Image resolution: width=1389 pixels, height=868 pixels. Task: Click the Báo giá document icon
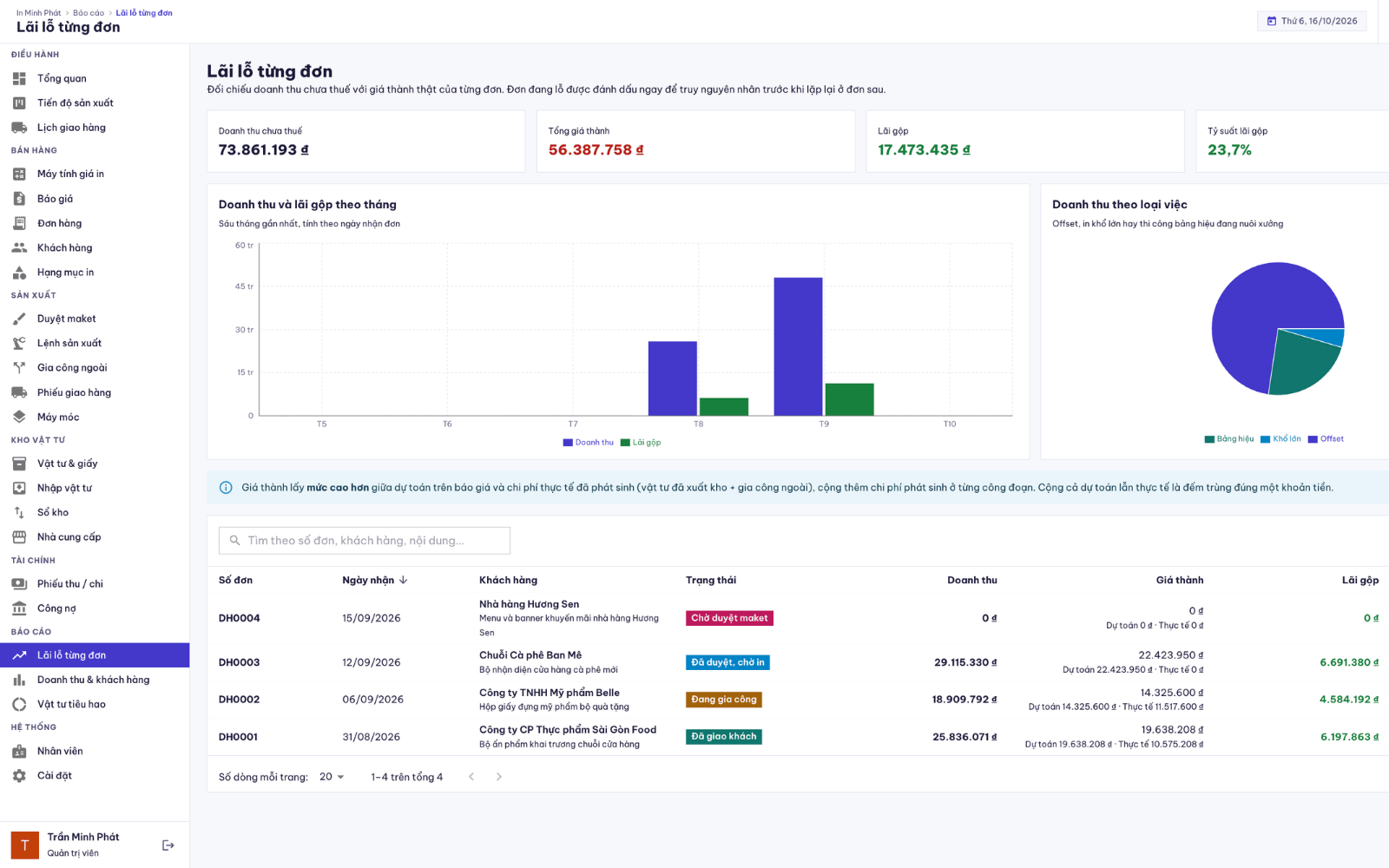pyautogui.click(x=19, y=199)
